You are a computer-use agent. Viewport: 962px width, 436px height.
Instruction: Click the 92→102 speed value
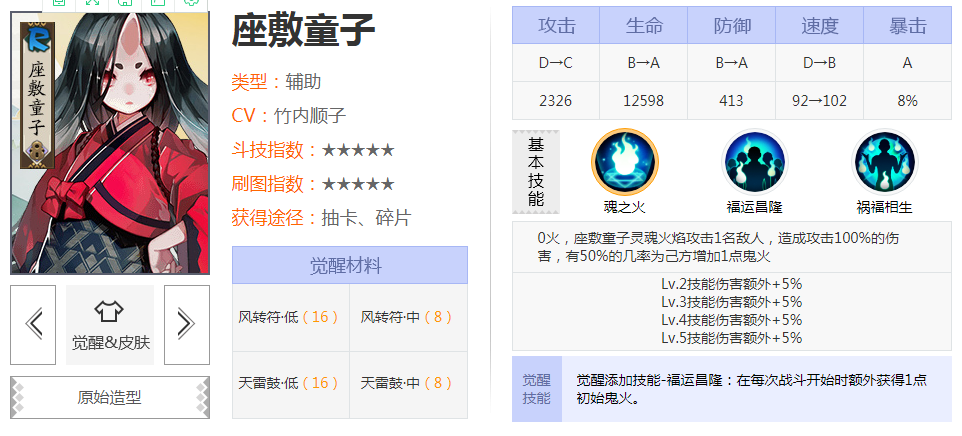coord(820,101)
